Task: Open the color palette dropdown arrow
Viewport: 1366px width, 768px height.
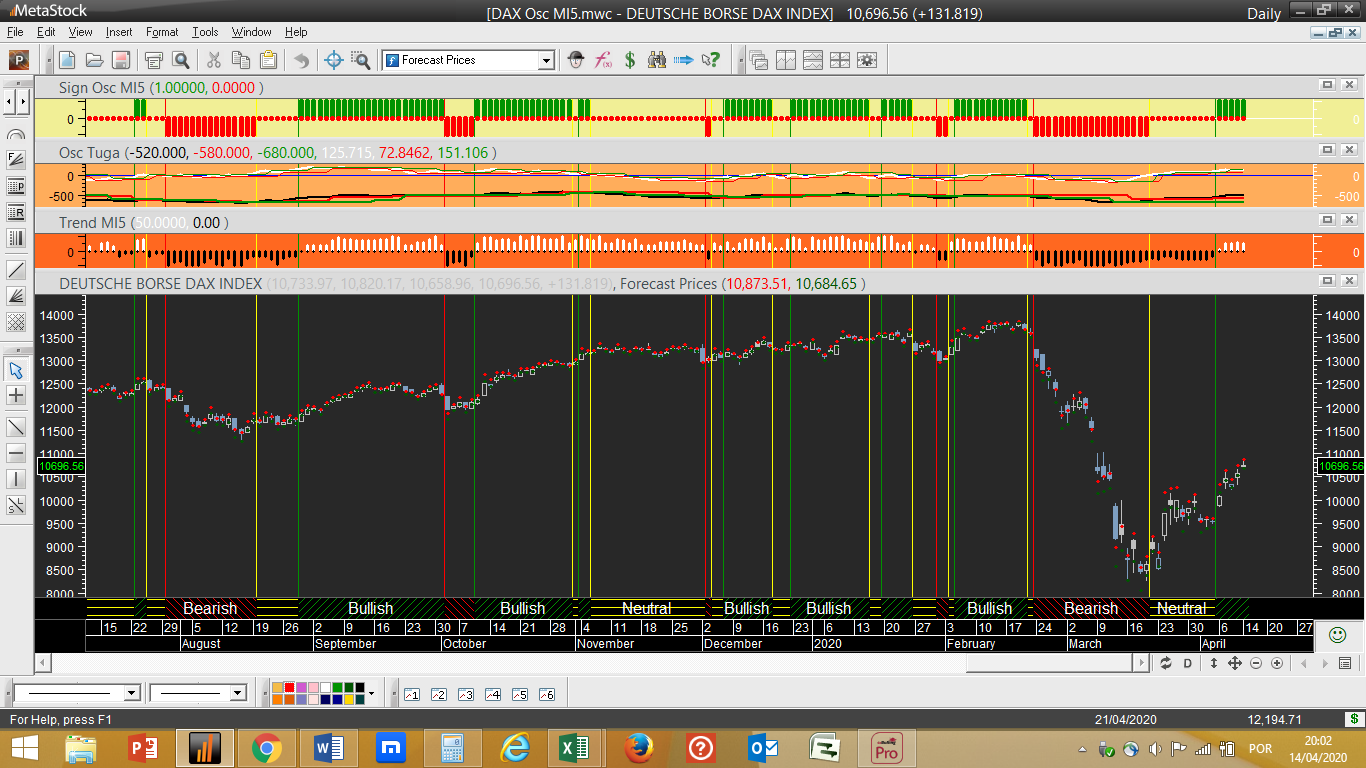Action: pos(371,693)
